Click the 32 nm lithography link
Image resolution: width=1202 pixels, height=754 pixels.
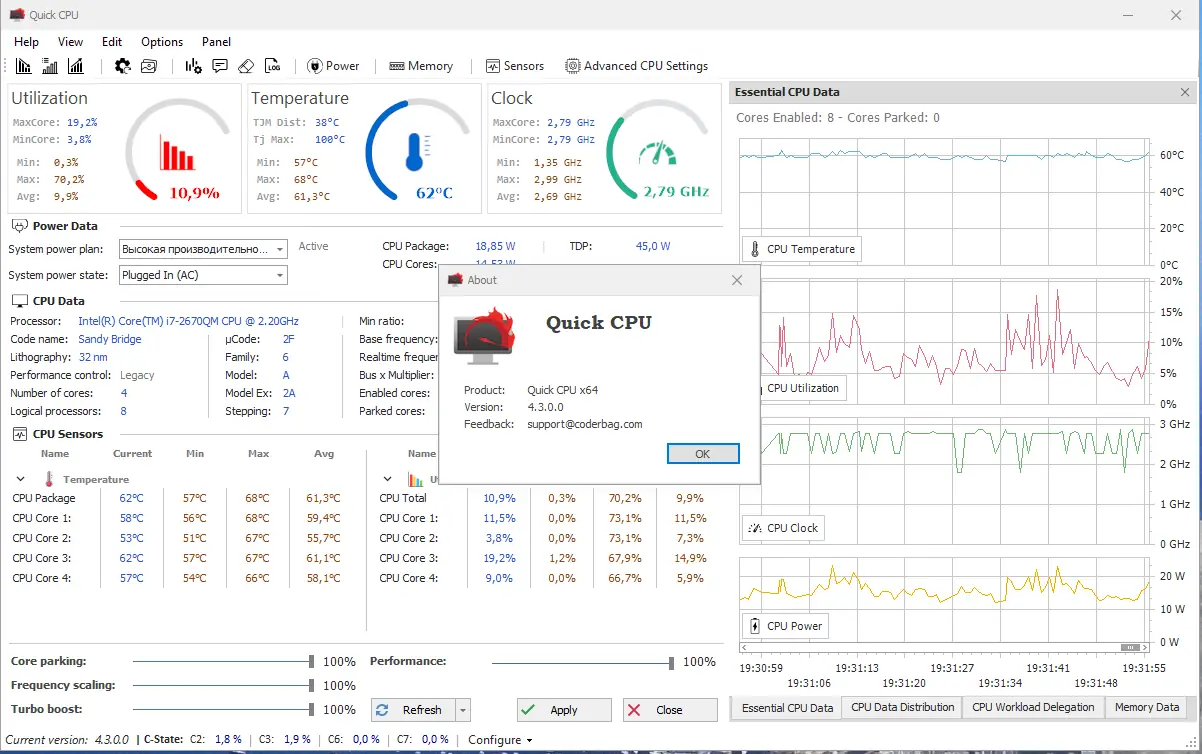(93, 357)
